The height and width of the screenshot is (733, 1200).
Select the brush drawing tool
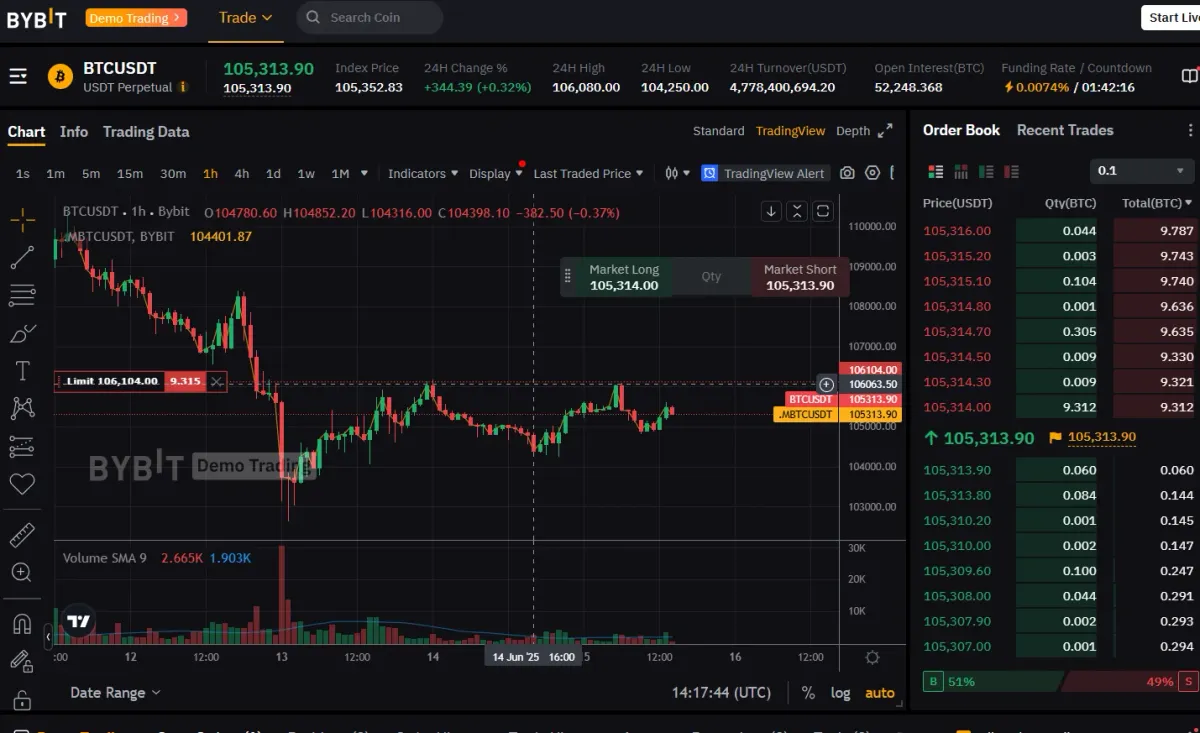pyautogui.click(x=22, y=333)
